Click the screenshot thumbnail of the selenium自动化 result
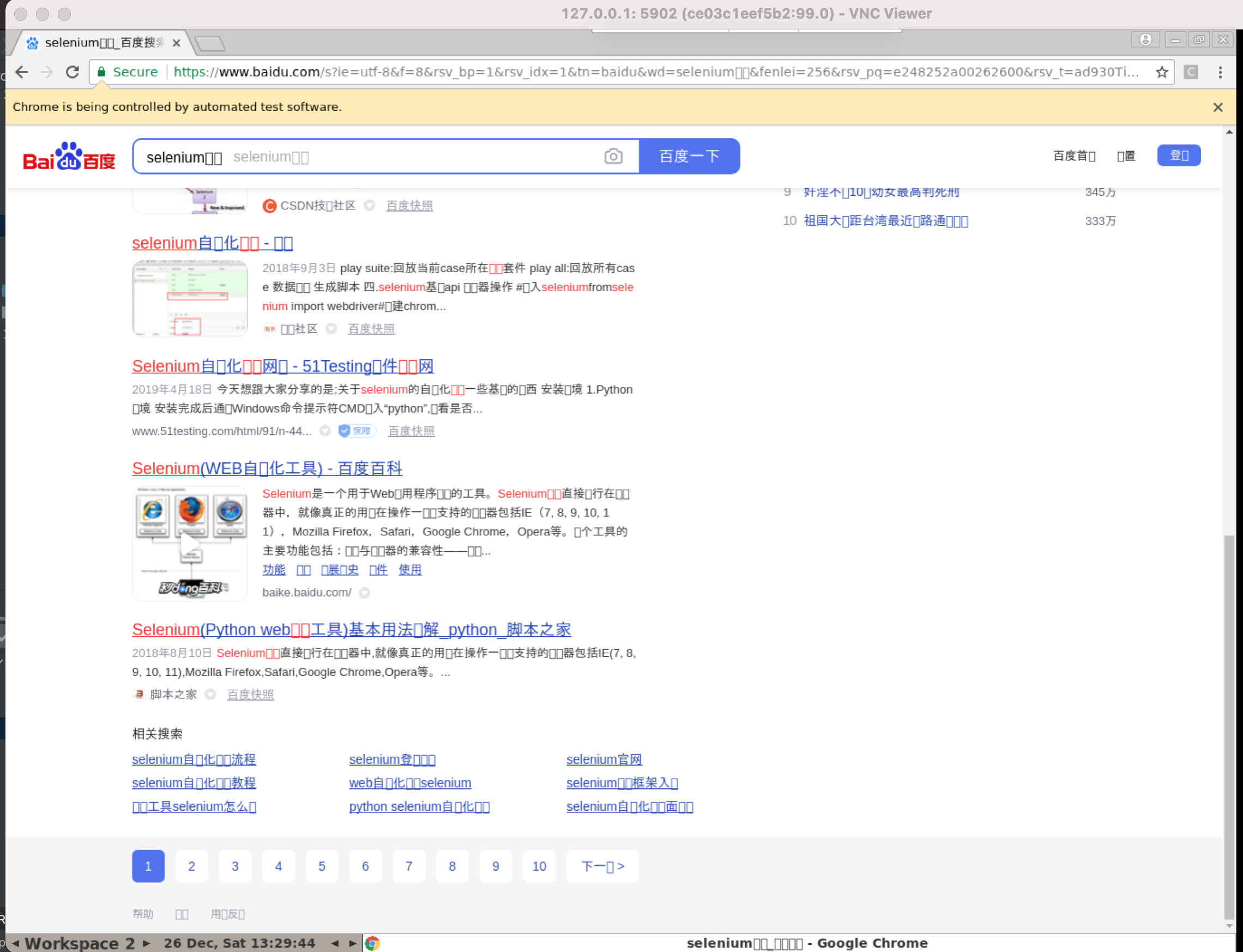Viewport: 1243px width, 952px height. click(190, 298)
